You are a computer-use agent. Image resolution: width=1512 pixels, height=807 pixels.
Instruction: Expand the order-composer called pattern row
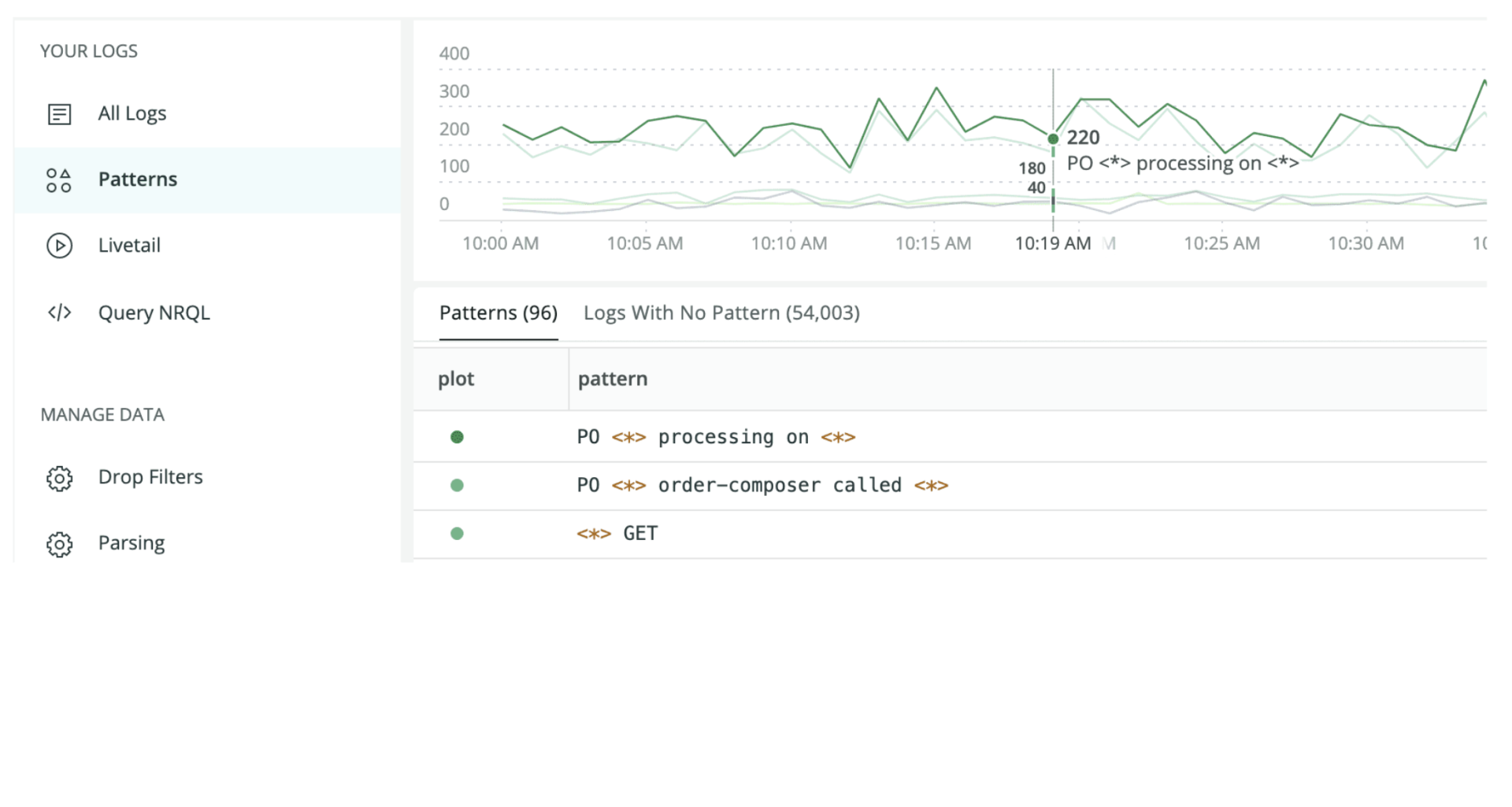pyautogui.click(x=762, y=486)
